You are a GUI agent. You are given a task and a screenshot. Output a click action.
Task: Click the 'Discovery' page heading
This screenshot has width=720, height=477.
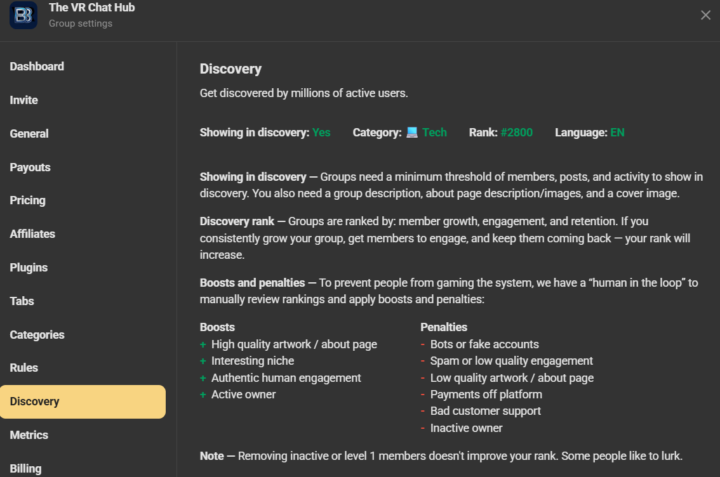231,69
